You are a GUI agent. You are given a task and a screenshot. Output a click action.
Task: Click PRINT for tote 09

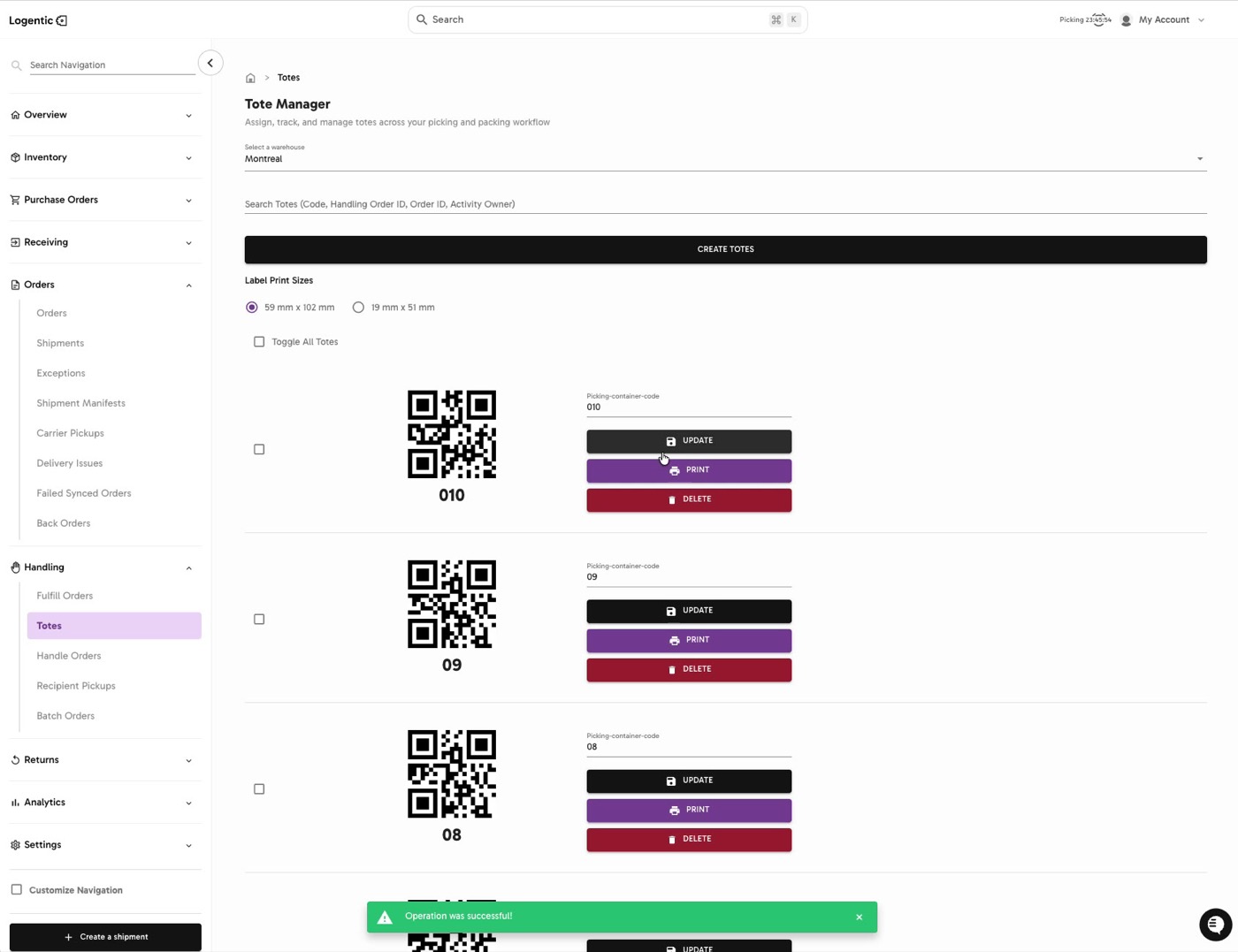click(689, 640)
